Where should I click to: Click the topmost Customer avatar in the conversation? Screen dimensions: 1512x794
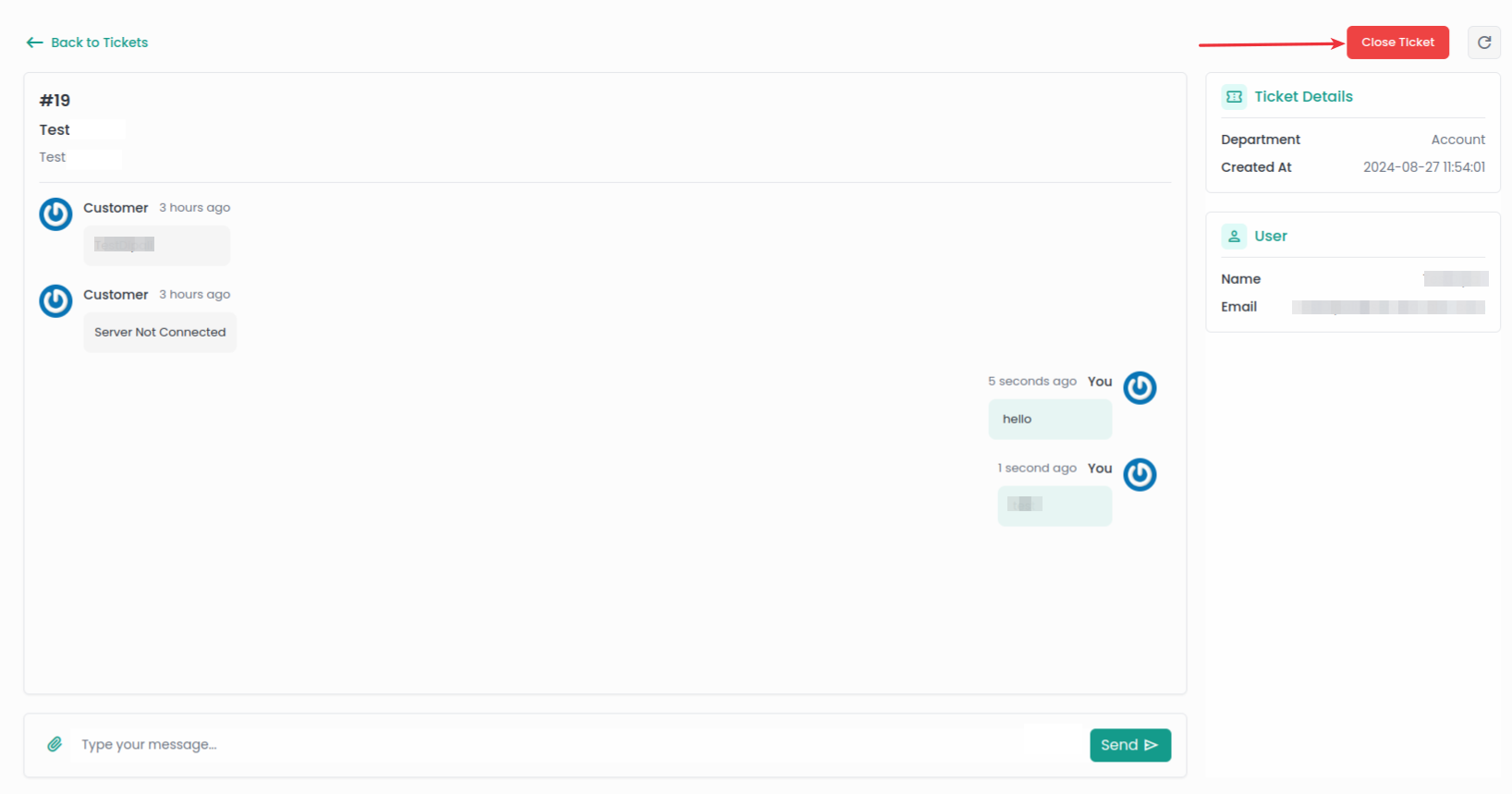55,214
